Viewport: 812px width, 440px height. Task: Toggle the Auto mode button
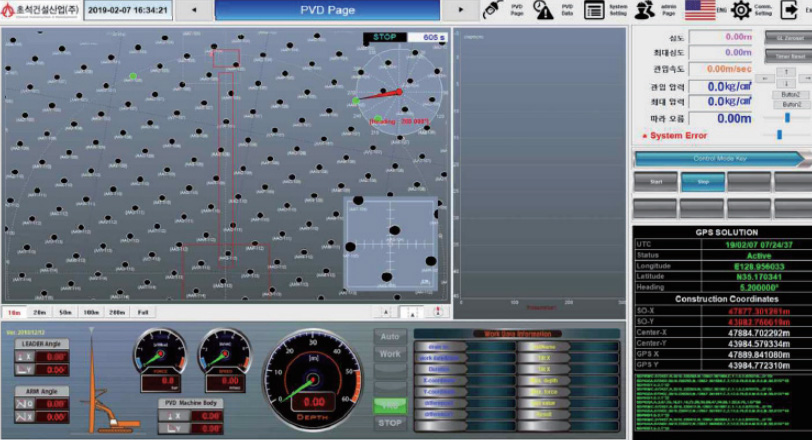(390, 337)
